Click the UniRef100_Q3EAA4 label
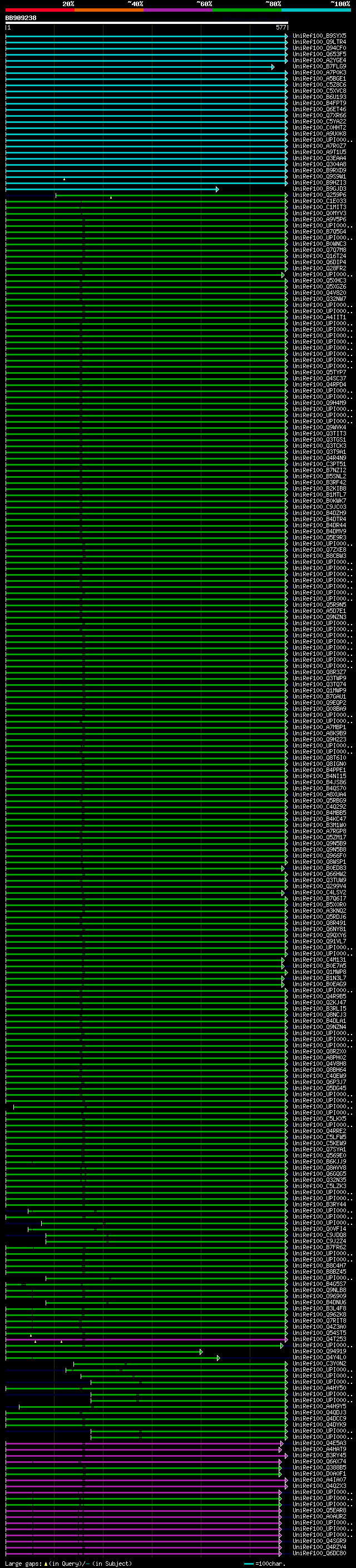The width and height of the screenshot is (356, 1568). pyautogui.click(x=319, y=159)
